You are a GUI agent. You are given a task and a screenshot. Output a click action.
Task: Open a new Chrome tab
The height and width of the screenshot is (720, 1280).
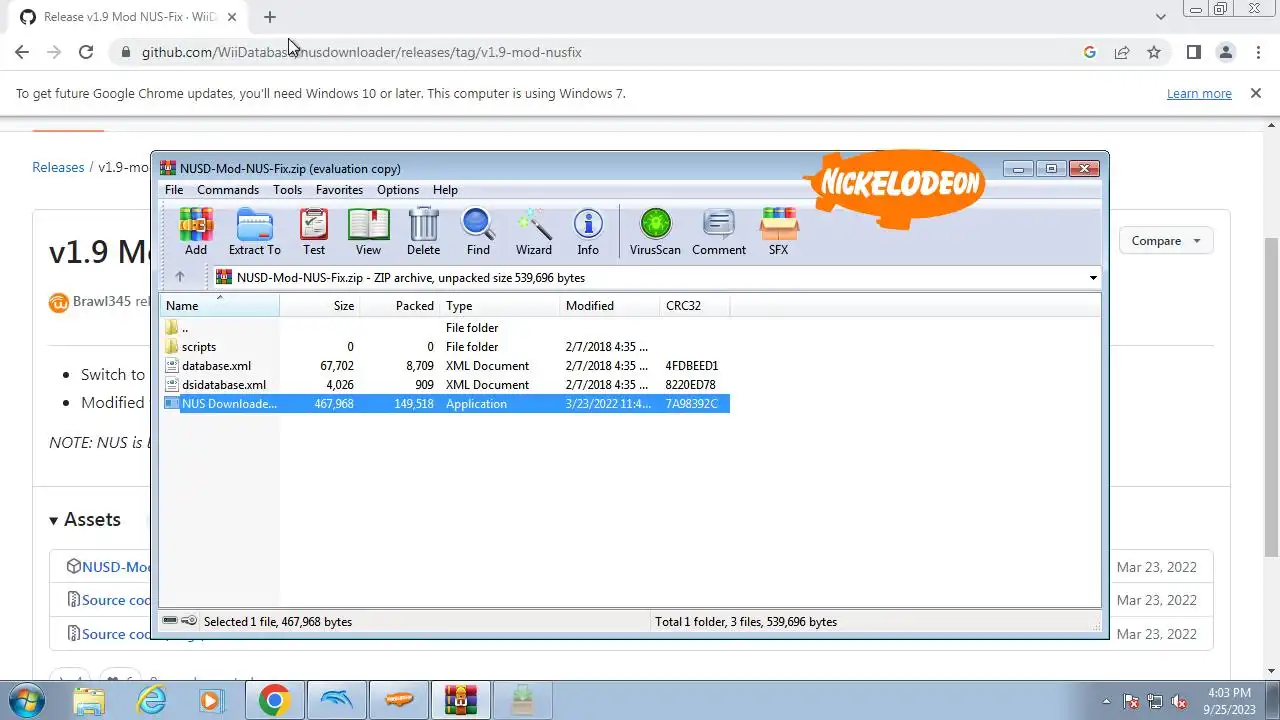coord(270,17)
